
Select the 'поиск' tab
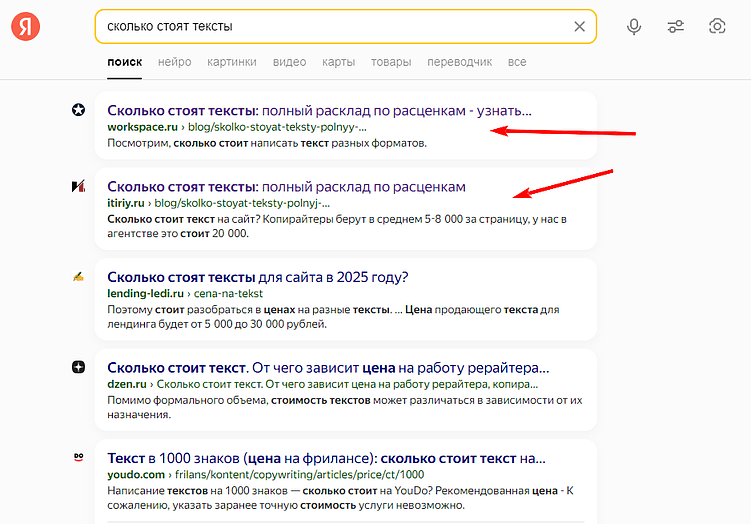tap(125, 62)
